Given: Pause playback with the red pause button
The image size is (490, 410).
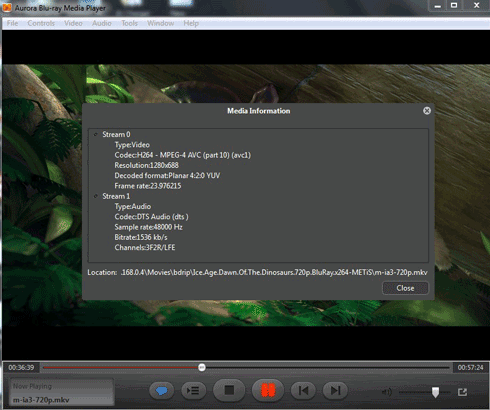Looking at the screenshot, I should click(x=268, y=390).
